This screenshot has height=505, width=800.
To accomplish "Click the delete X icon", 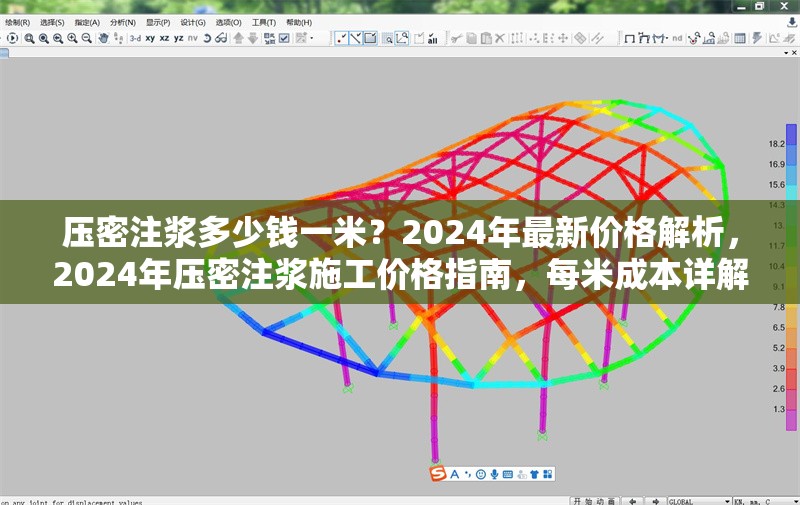I will tap(500, 38).
